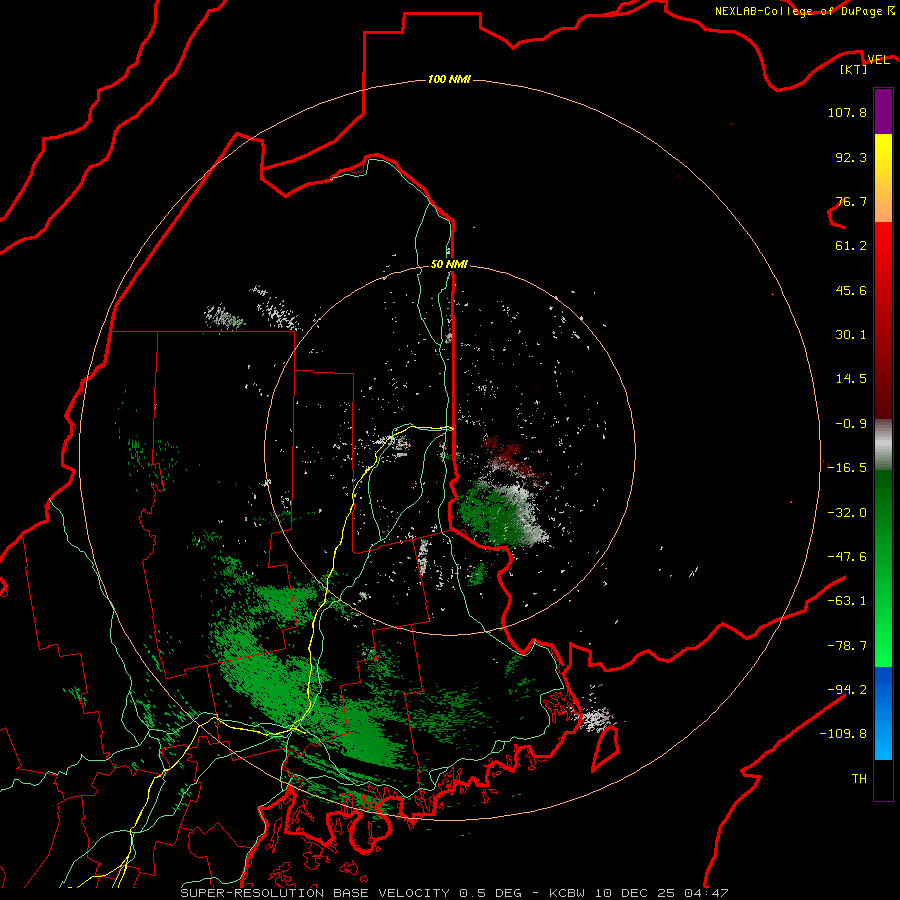The image size is (900, 900).
Task: Click the 10 DEC 25 date in the caption
Action: [635, 893]
